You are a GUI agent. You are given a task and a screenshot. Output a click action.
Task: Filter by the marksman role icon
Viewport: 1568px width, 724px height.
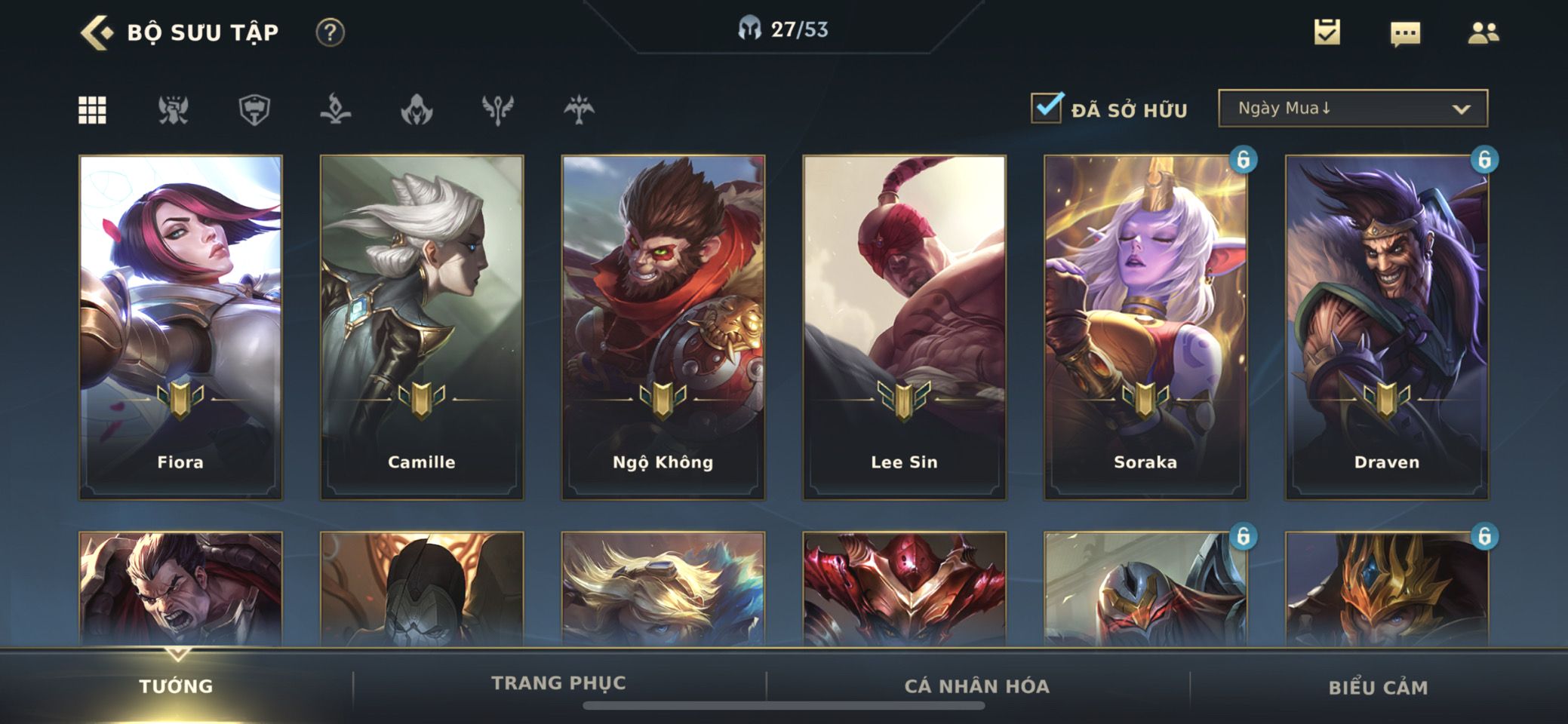tap(579, 109)
